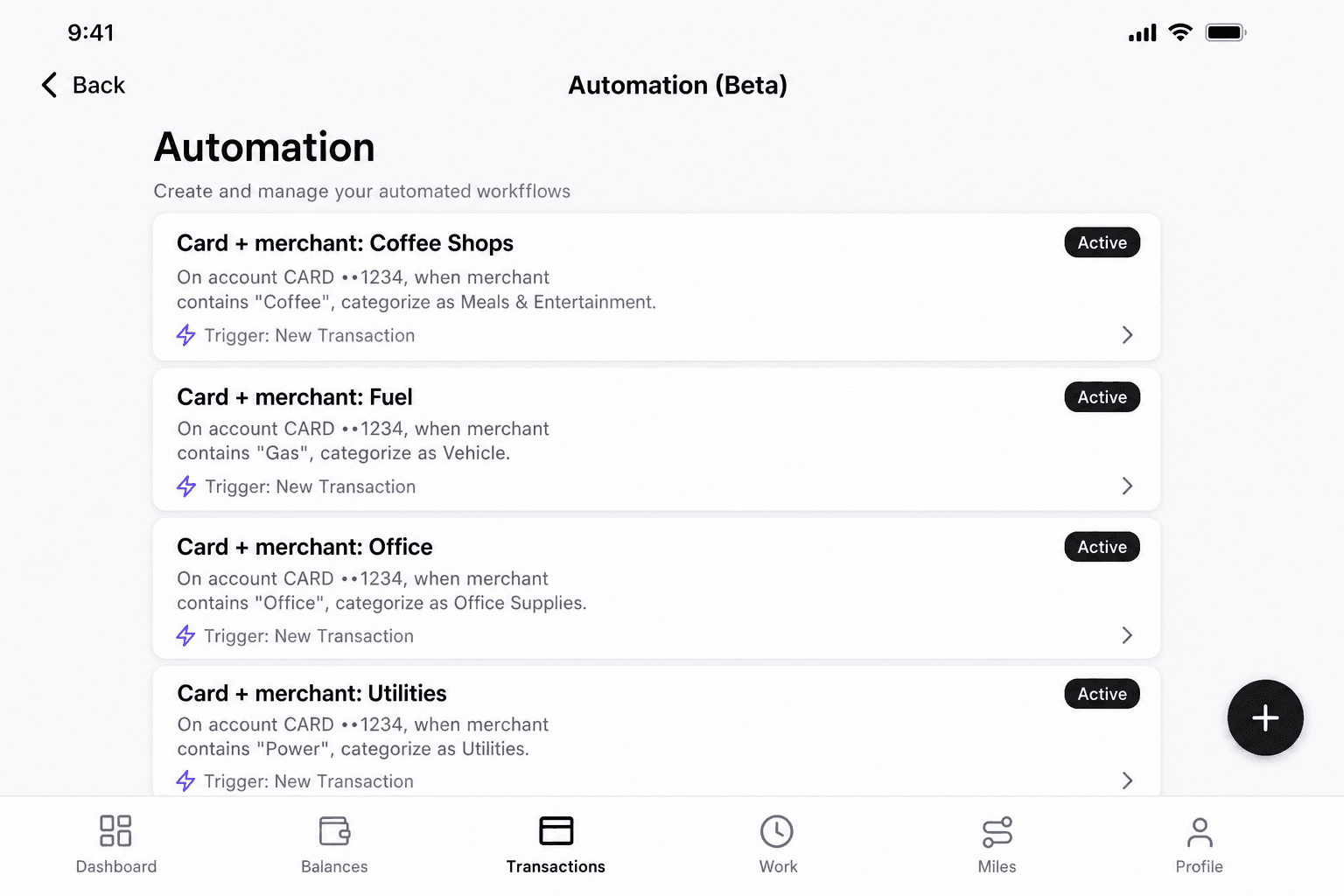Screen dimensions: 1344x896
Task: Check the cellular signal bars icon
Action: pos(1142,33)
